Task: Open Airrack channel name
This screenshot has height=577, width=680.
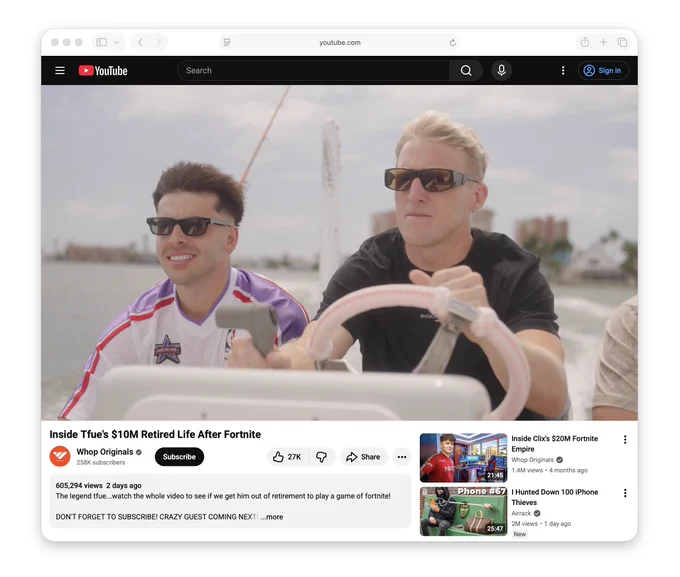Action: (521, 513)
